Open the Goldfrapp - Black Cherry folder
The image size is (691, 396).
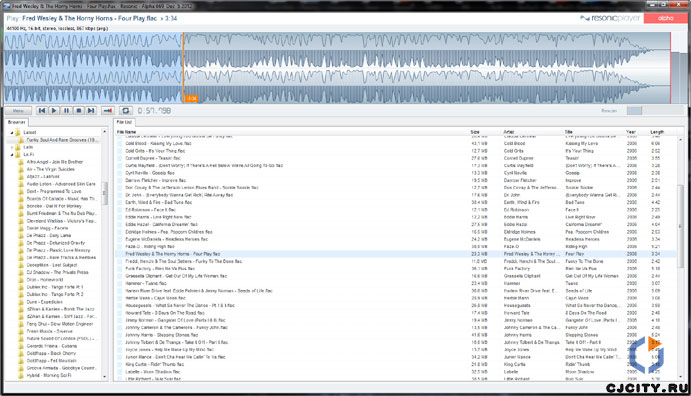(51, 353)
